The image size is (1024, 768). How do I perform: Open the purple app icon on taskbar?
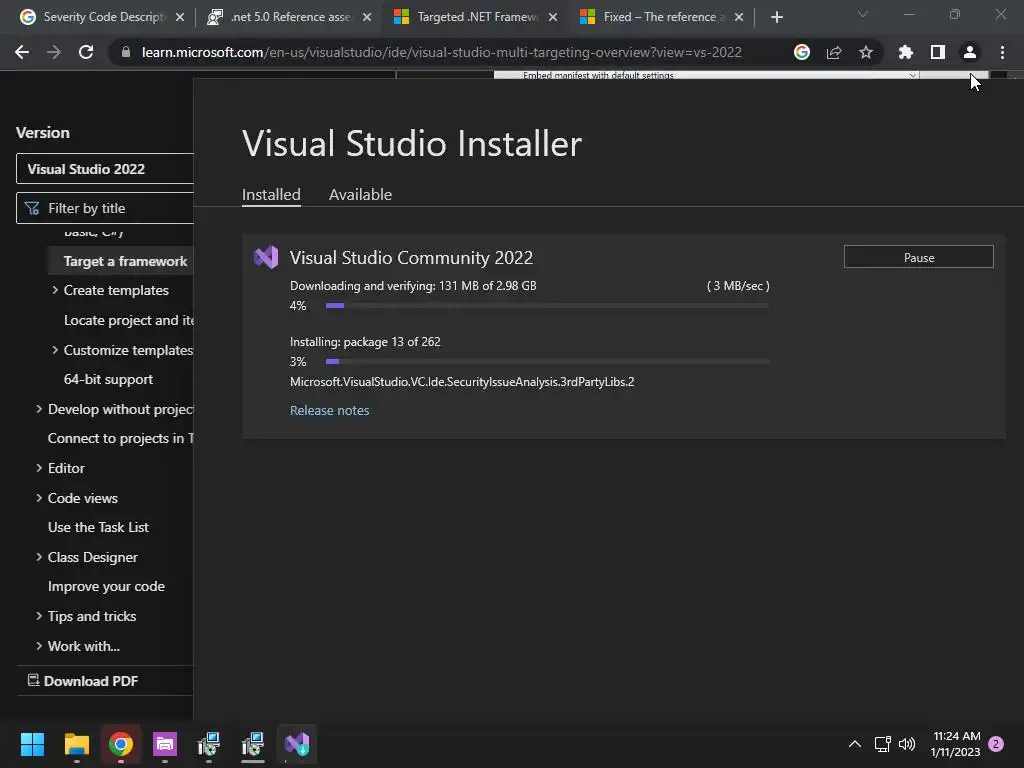pos(165,744)
